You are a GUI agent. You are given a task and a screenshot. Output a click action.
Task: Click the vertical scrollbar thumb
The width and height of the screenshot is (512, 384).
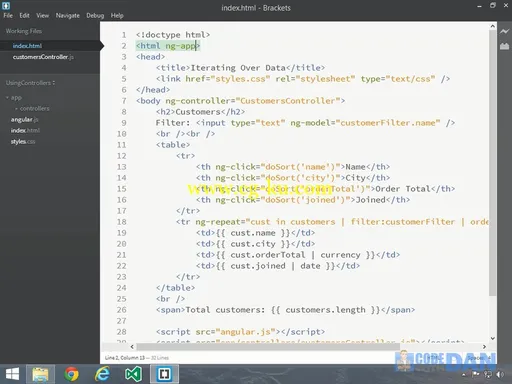point(493,163)
